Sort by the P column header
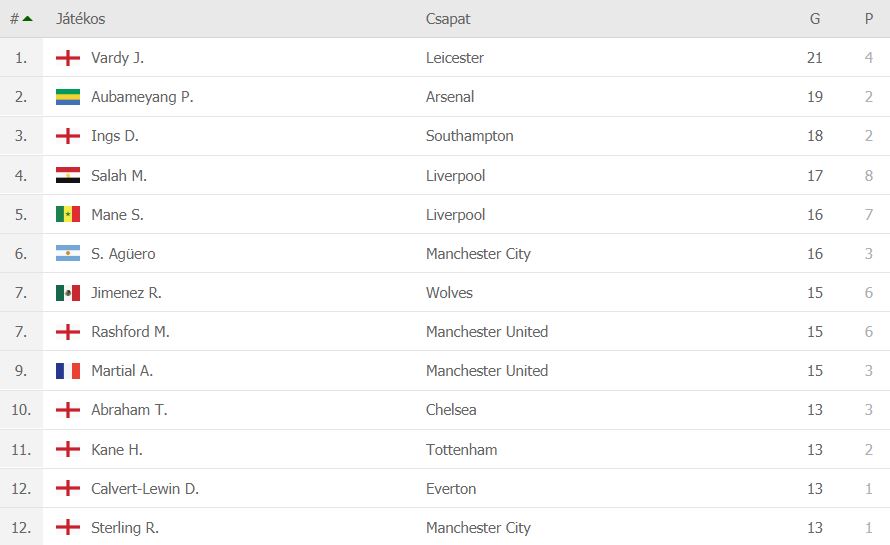 pyautogui.click(x=868, y=19)
